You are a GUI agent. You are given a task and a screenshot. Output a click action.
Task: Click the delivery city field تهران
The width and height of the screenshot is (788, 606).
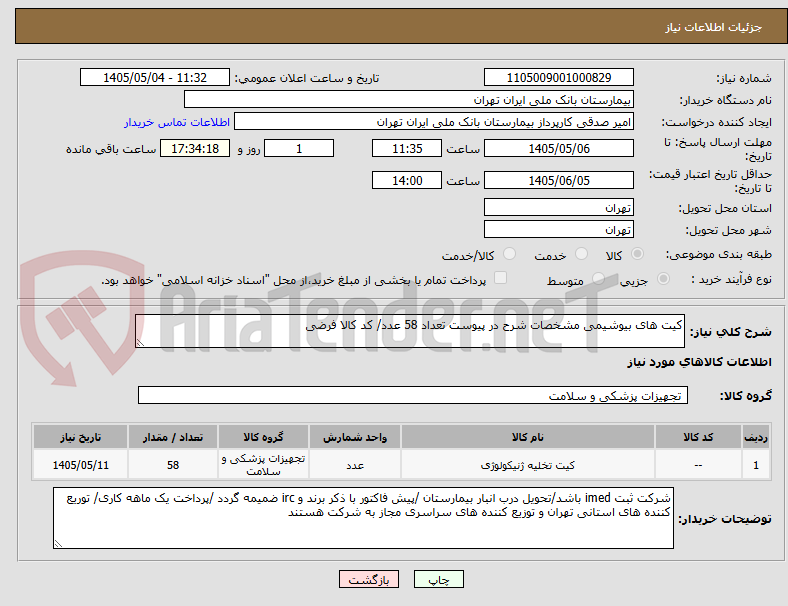click(x=559, y=229)
